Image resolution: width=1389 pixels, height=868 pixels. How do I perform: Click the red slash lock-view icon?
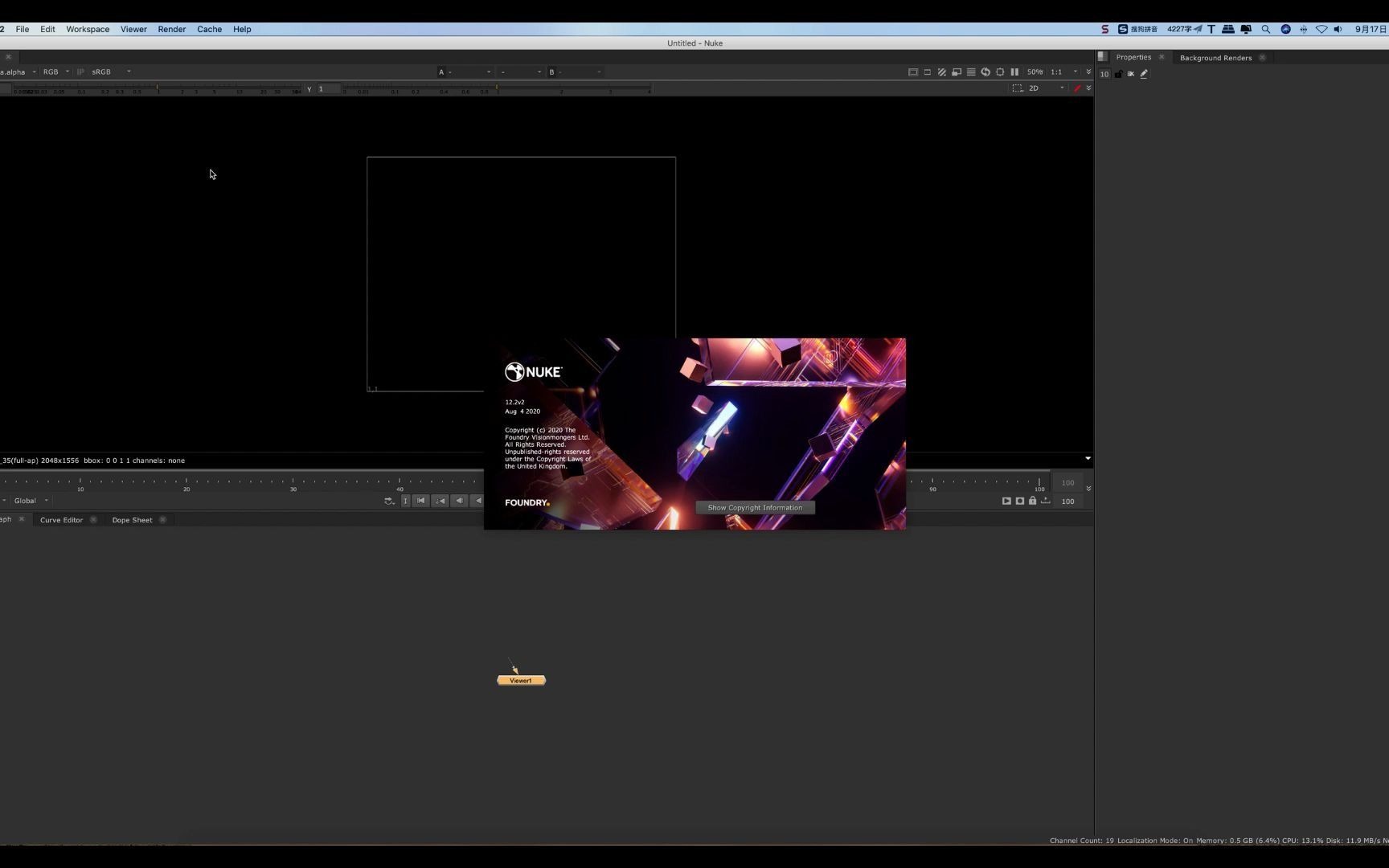coord(1077,88)
